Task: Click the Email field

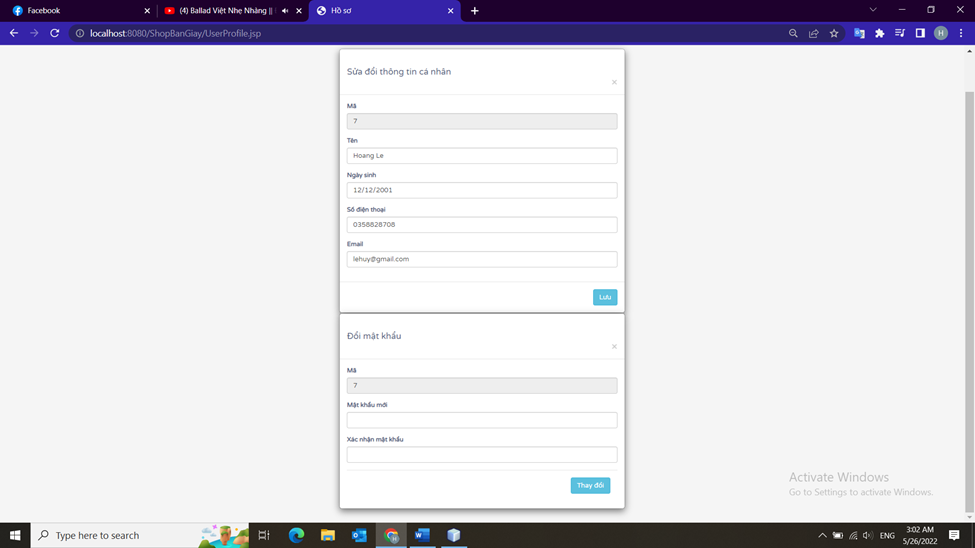Action: click(x=482, y=259)
